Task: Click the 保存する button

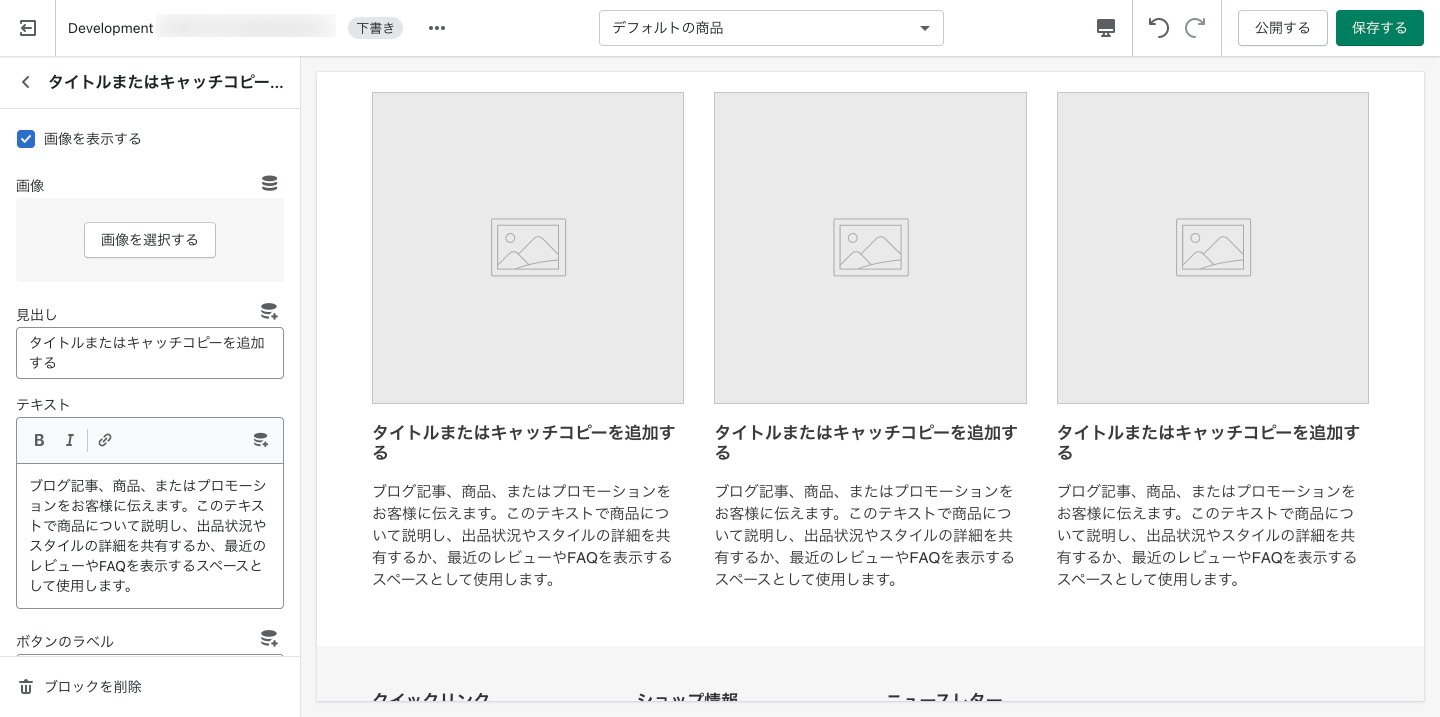Action: [x=1380, y=28]
